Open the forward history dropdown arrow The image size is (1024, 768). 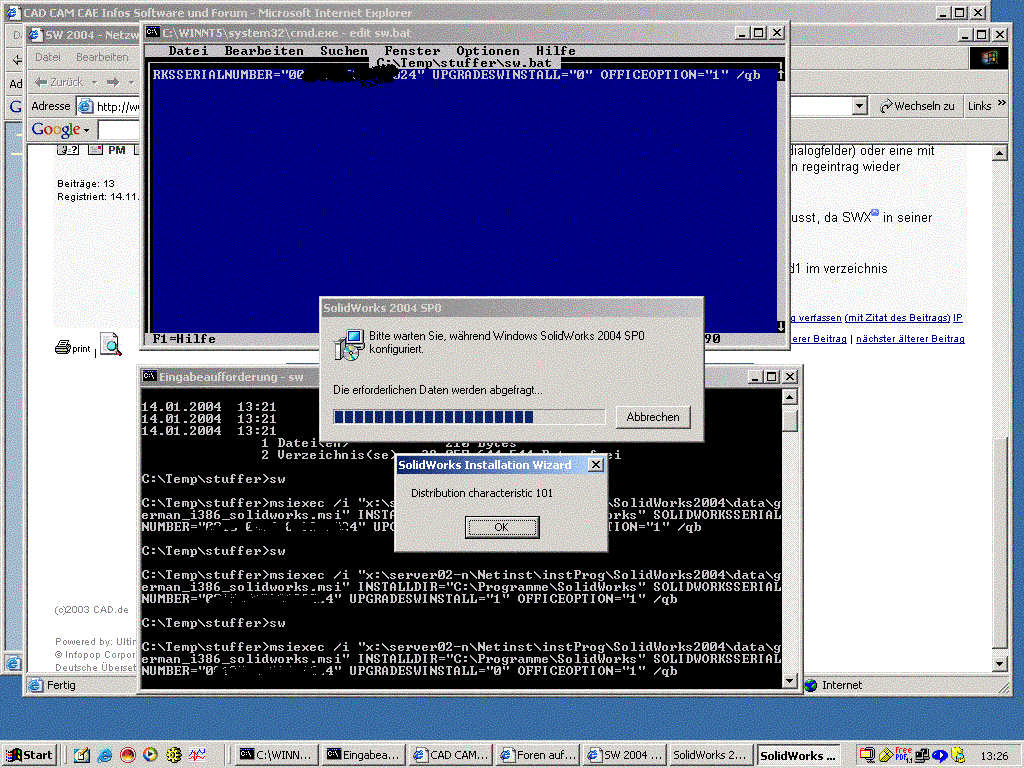[131, 82]
